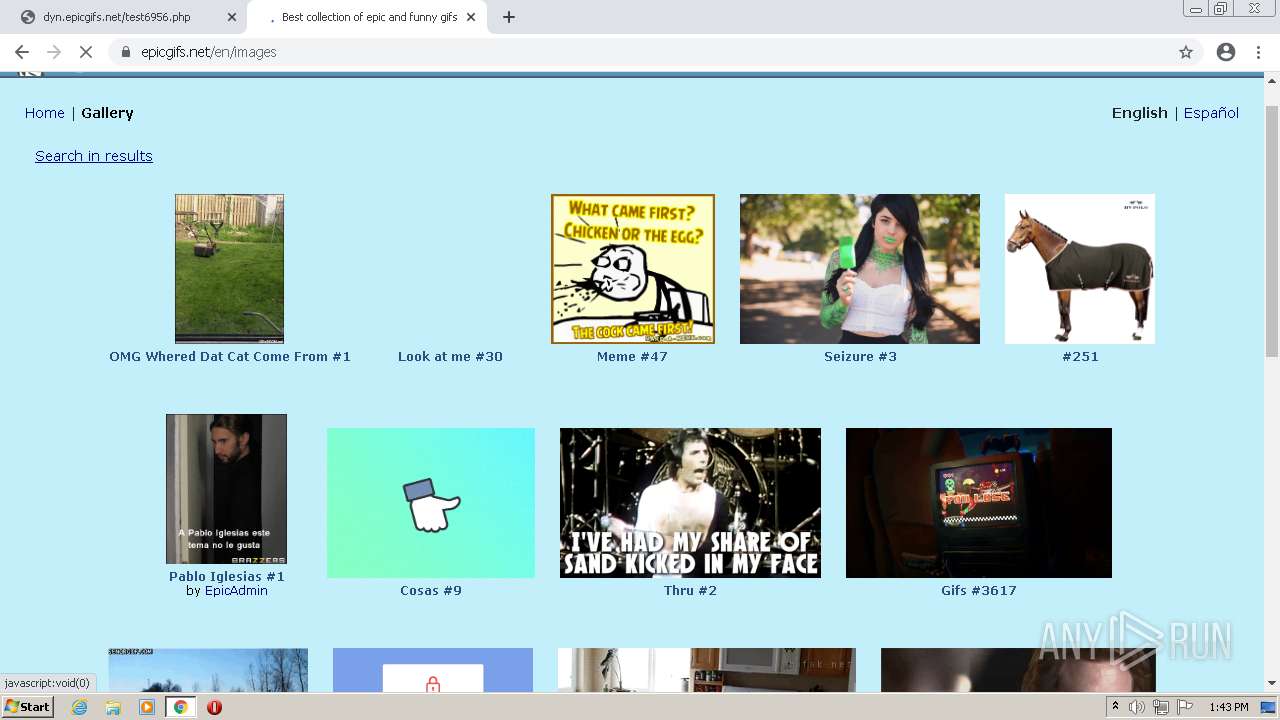This screenshot has height=720, width=1280.
Task: Select English language
Action: coord(1140,113)
